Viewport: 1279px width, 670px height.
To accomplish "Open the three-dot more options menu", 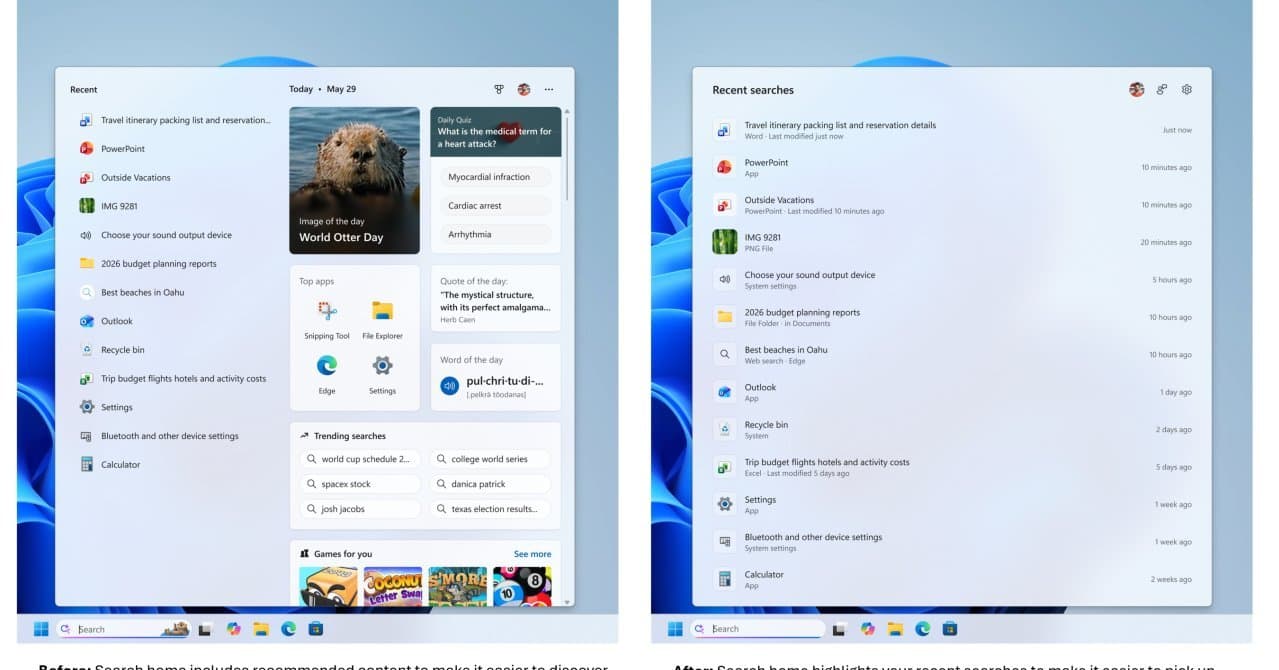I will (x=549, y=89).
